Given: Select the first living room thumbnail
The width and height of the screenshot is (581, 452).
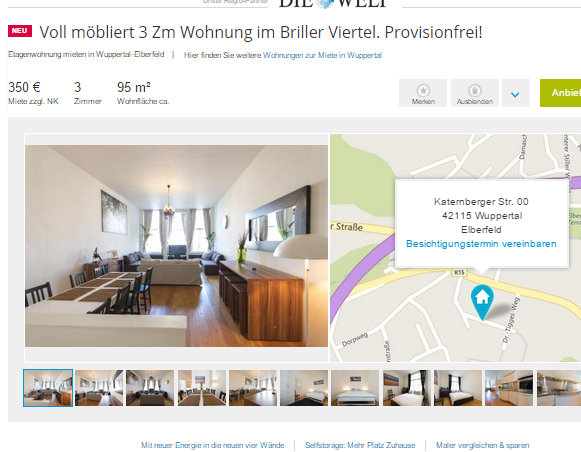Looking at the screenshot, I should 48,388.
